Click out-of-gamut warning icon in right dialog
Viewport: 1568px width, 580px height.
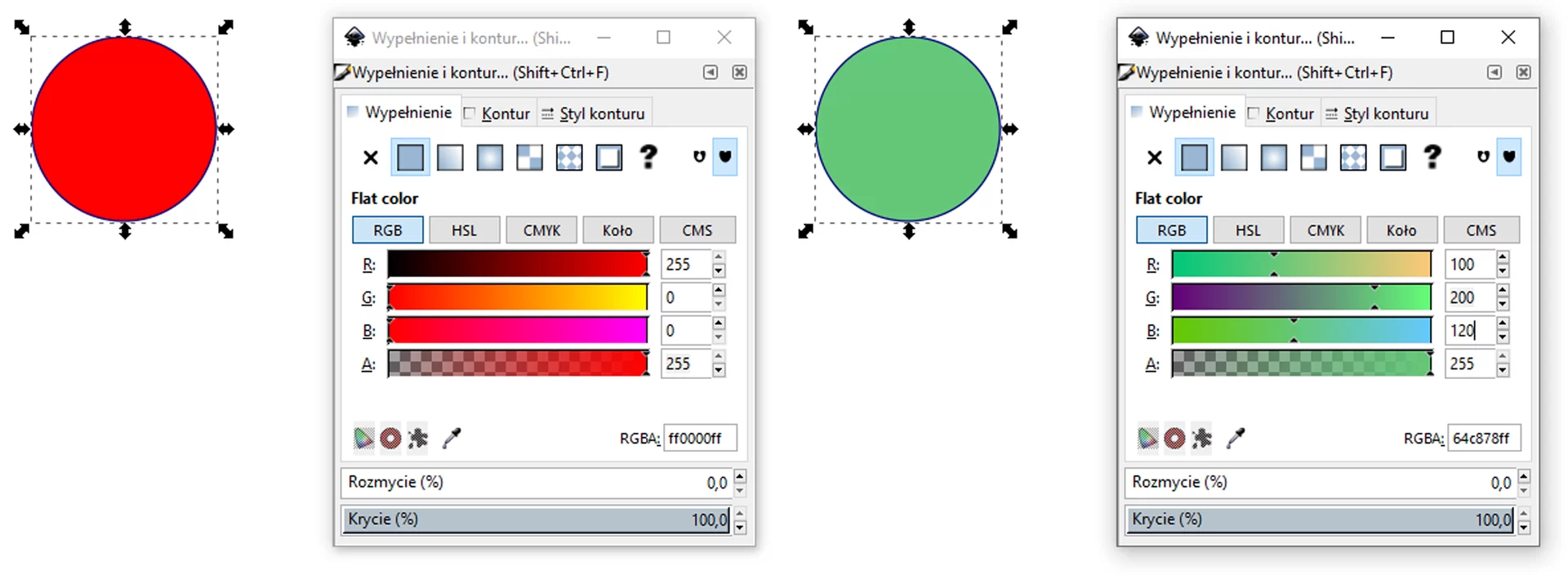coord(1174,439)
